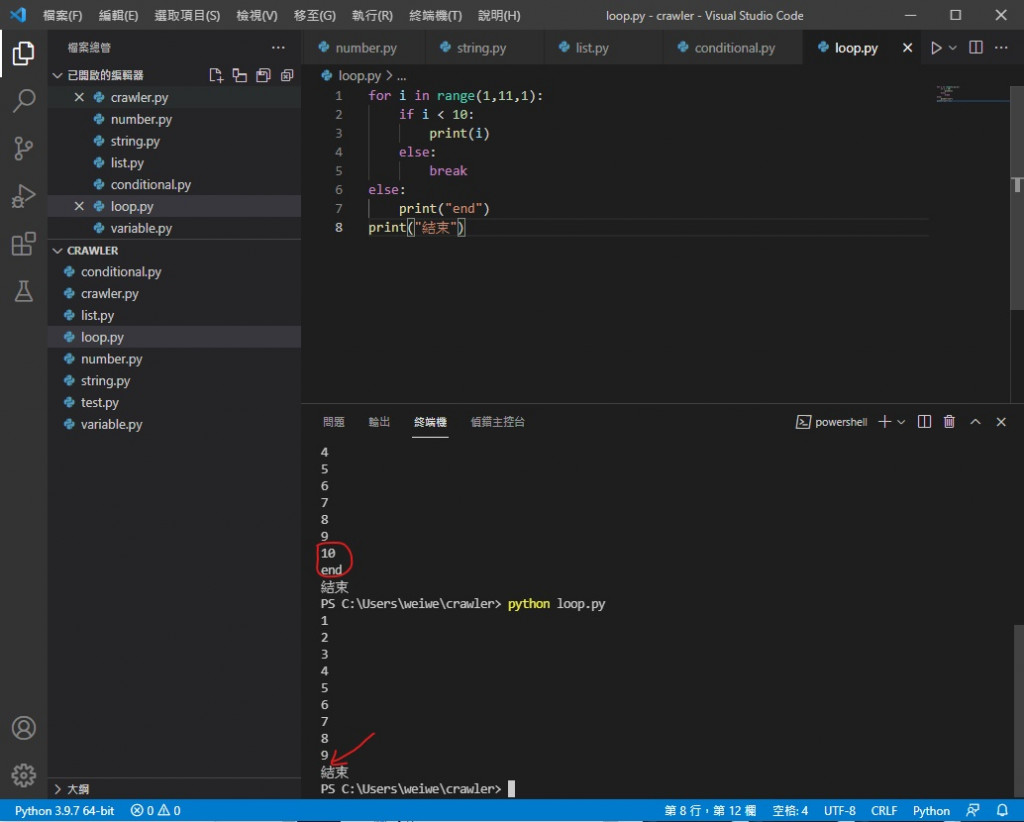Click New Untitled File icon in open editors
Screen dimensions: 1024x822
coord(216,75)
